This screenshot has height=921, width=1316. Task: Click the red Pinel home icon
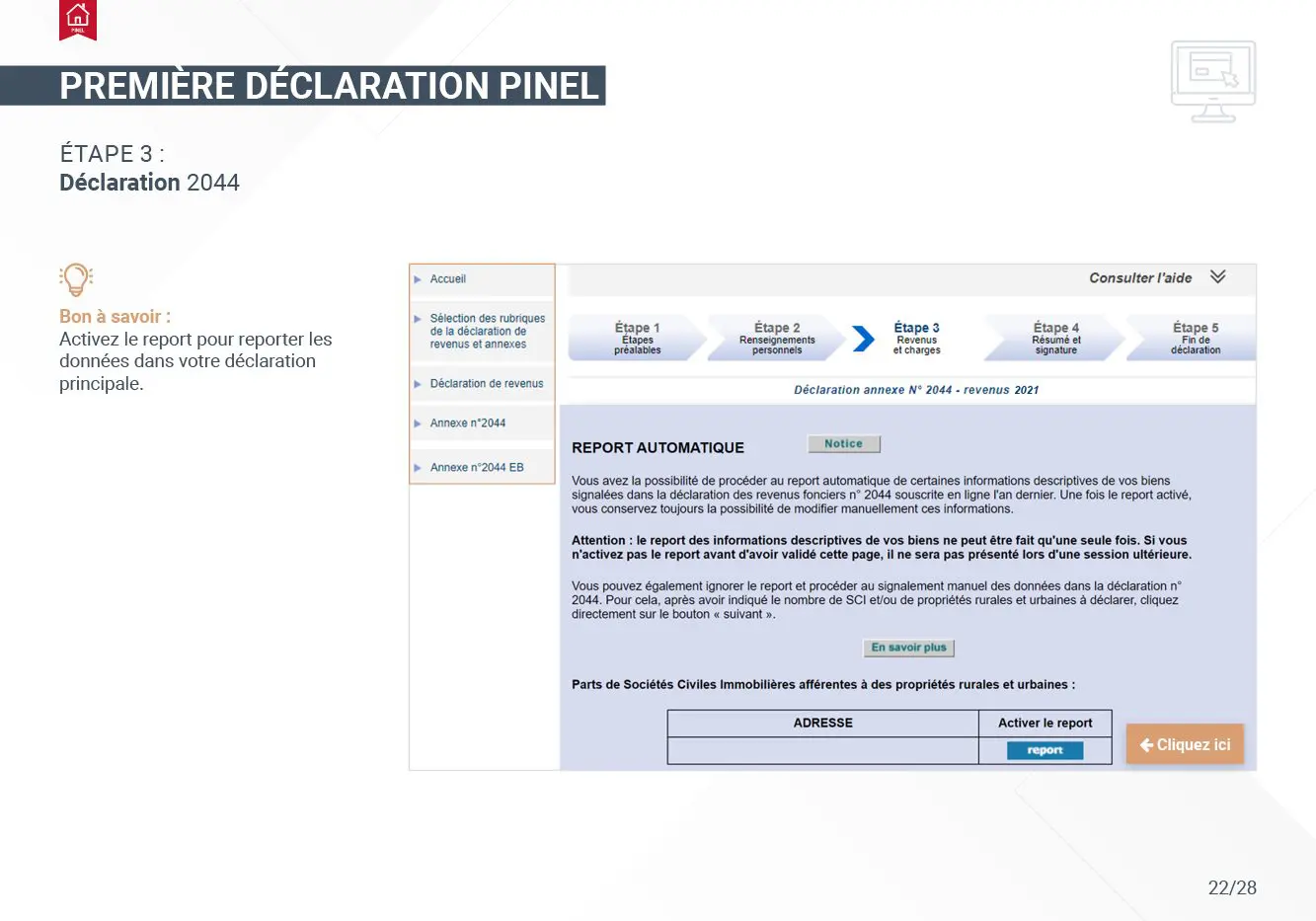point(78,20)
